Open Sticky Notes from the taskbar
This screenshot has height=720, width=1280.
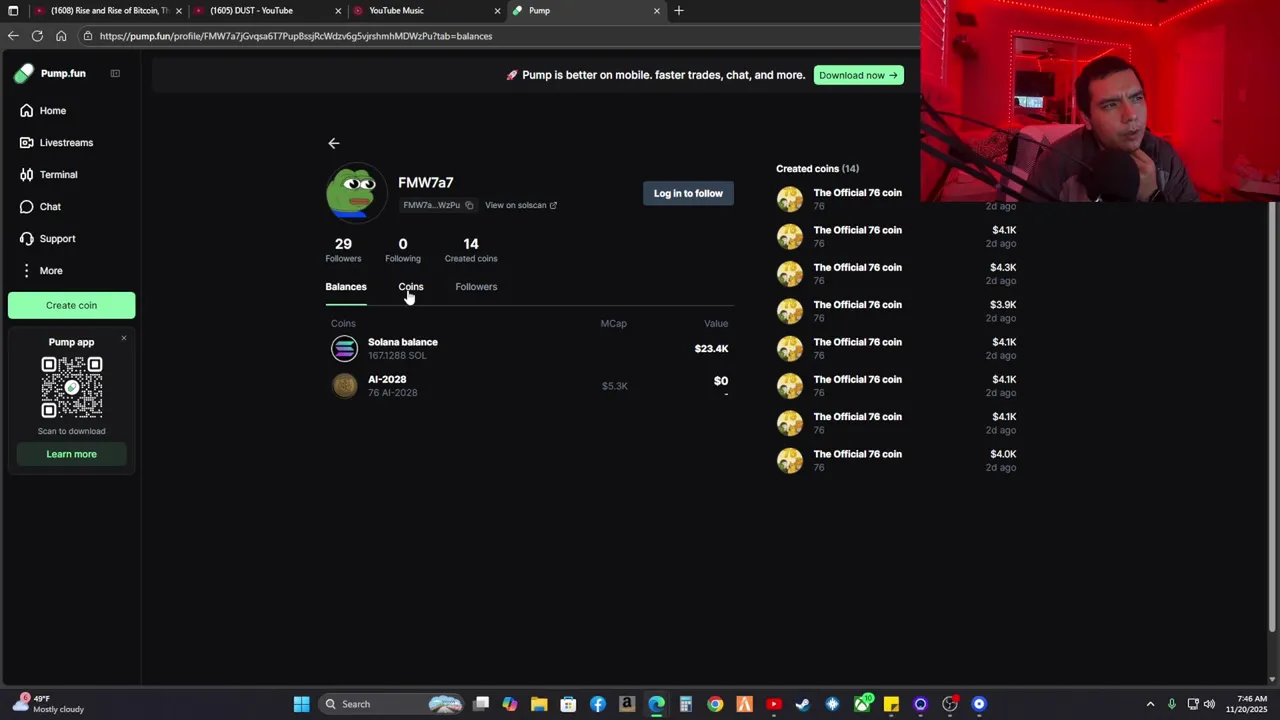tap(891, 704)
